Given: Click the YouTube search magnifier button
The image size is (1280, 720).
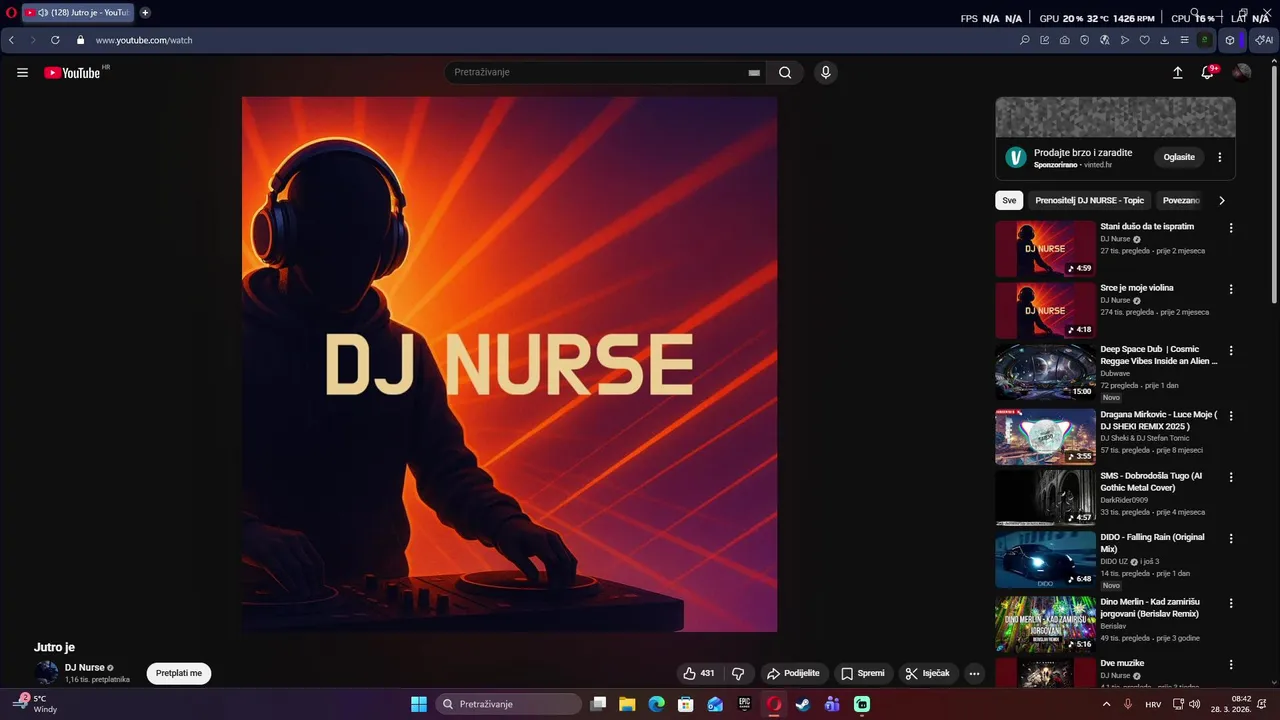Looking at the screenshot, I should 785,72.
